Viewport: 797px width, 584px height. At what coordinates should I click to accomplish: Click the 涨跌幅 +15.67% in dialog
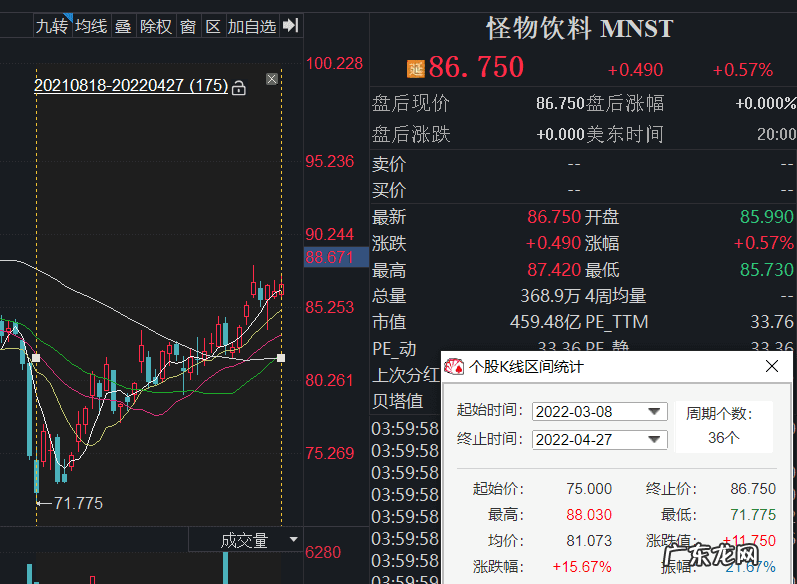point(582,567)
